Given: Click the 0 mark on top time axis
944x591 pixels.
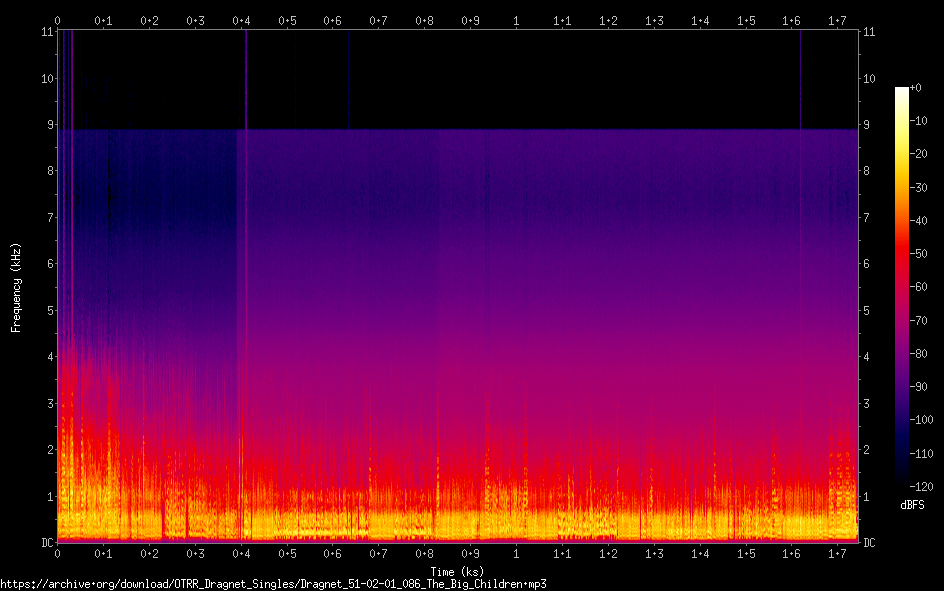Looking at the screenshot, I should [x=57, y=20].
